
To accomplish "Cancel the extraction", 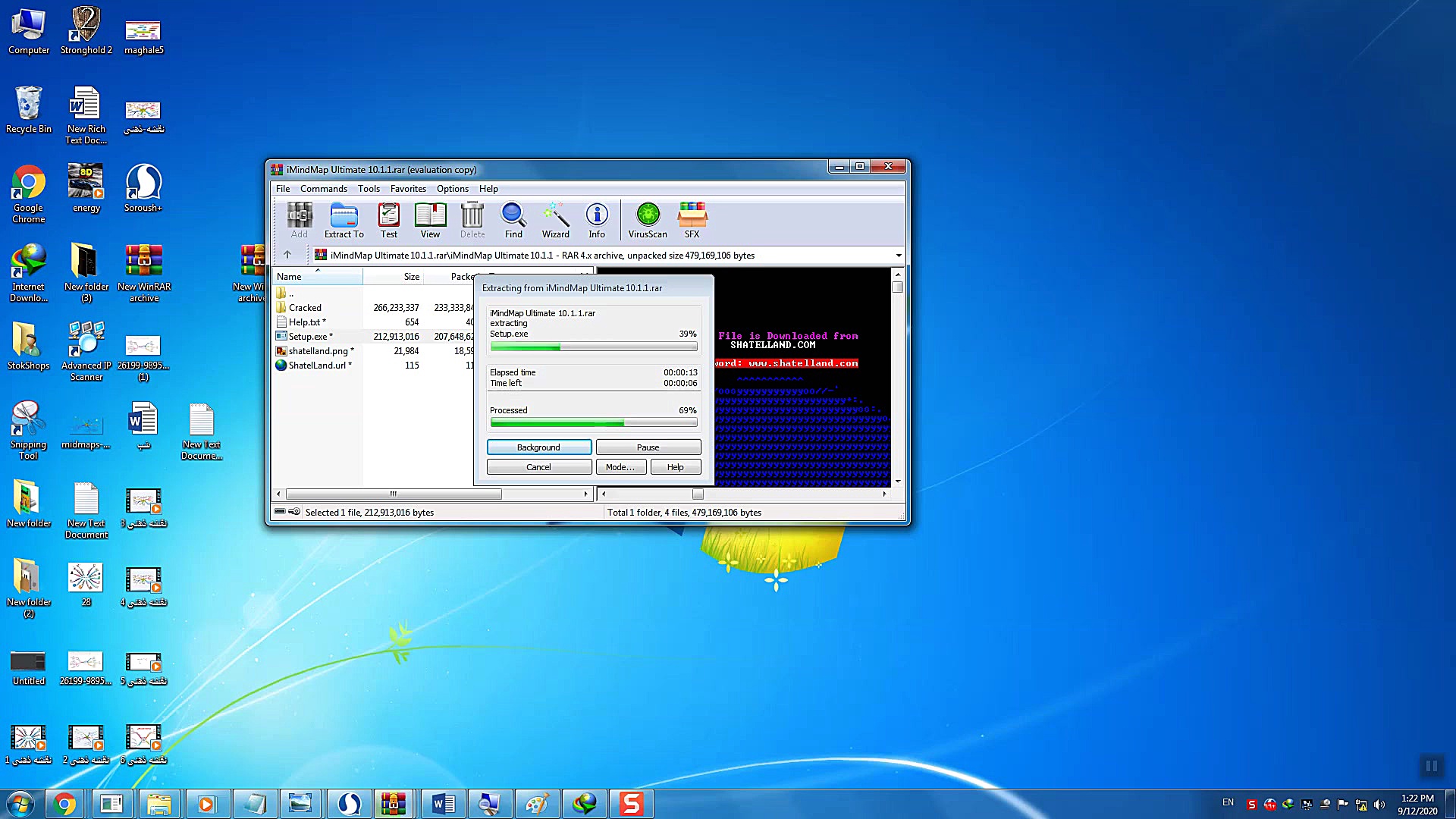I will point(539,467).
